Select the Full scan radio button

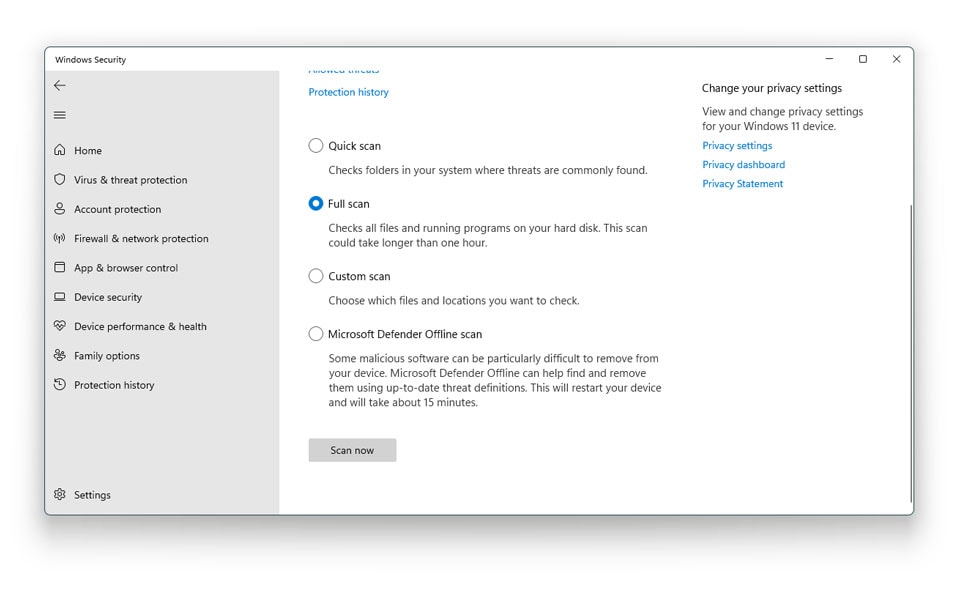[x=315, y=203]
